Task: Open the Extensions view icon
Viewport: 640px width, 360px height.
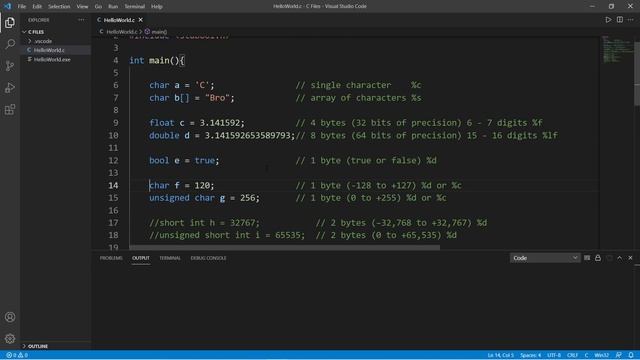Action: tap(10, 109)
